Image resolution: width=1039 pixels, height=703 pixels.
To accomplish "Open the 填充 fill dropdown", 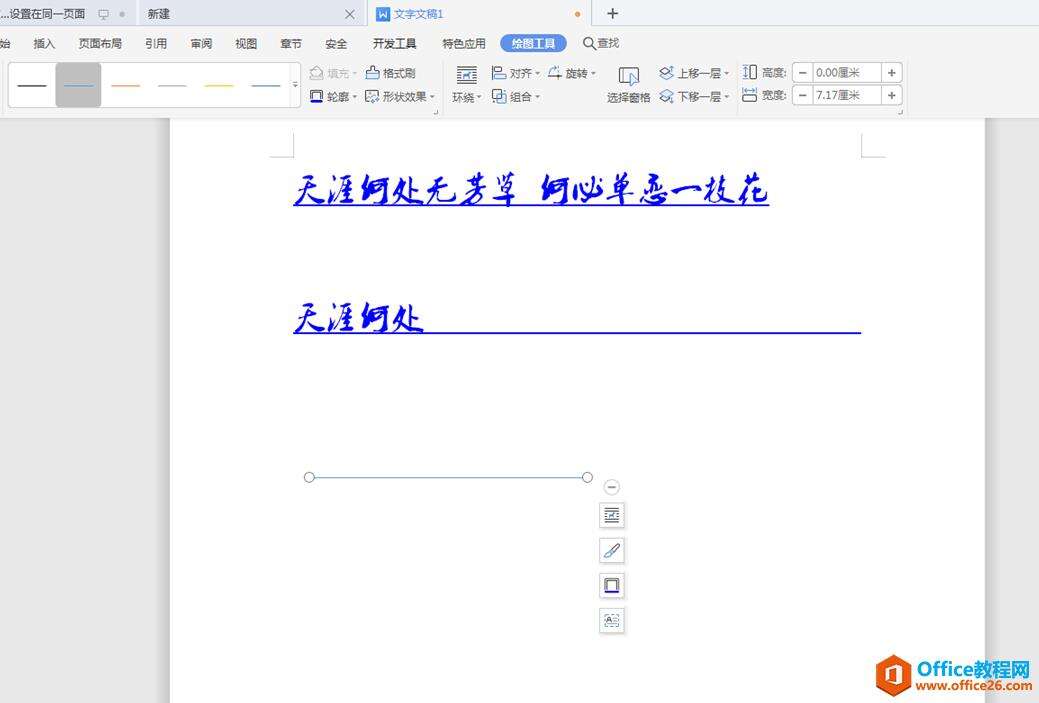I will pos(333,73).
